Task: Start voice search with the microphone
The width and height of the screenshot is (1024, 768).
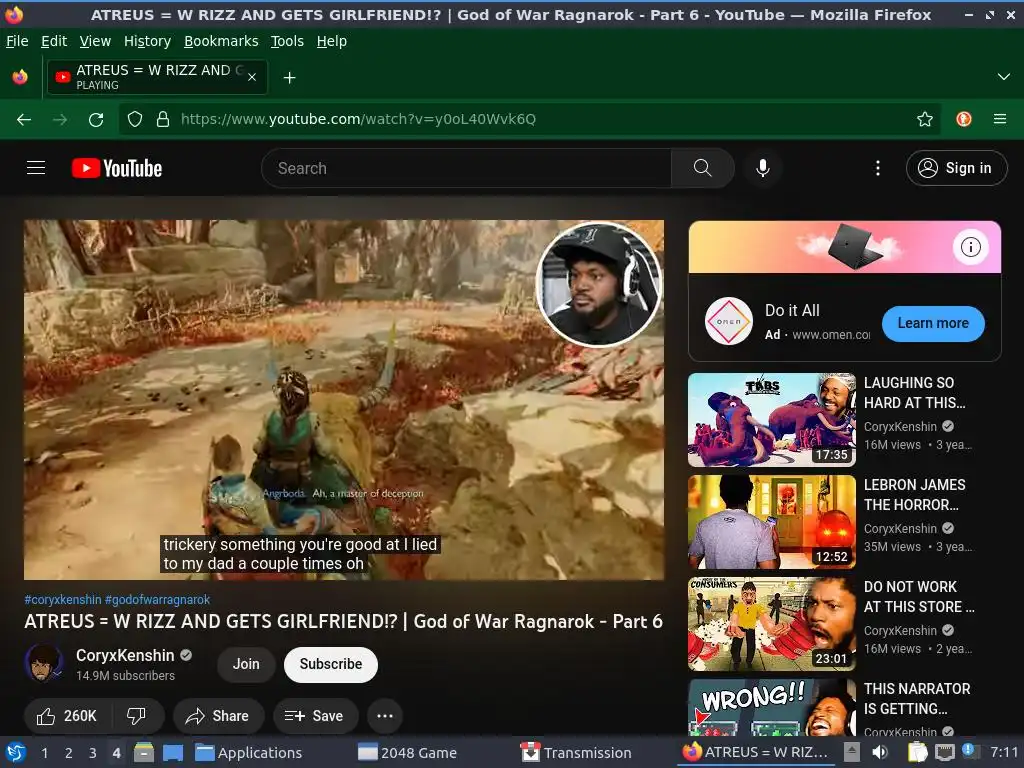Action: (762, 168)
